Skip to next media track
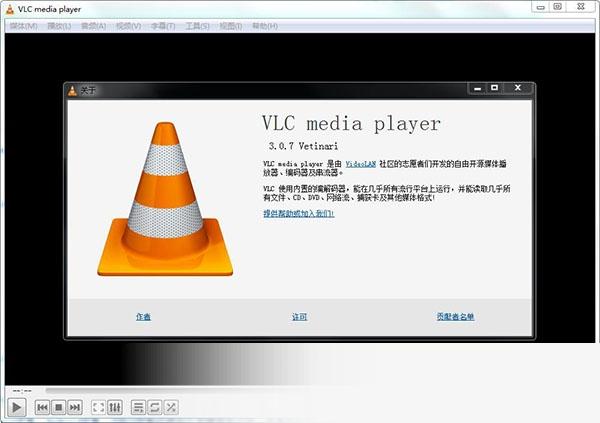The image size is (600, 423). (x=75, y=407)
